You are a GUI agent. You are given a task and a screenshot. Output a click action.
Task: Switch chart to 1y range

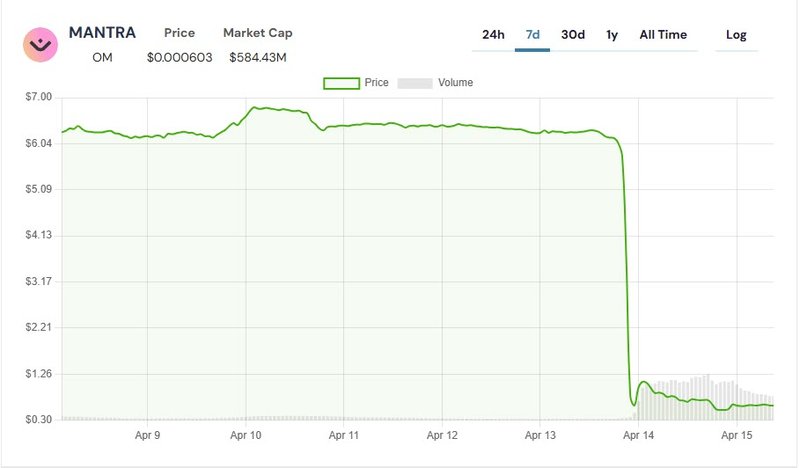point(612,35)
